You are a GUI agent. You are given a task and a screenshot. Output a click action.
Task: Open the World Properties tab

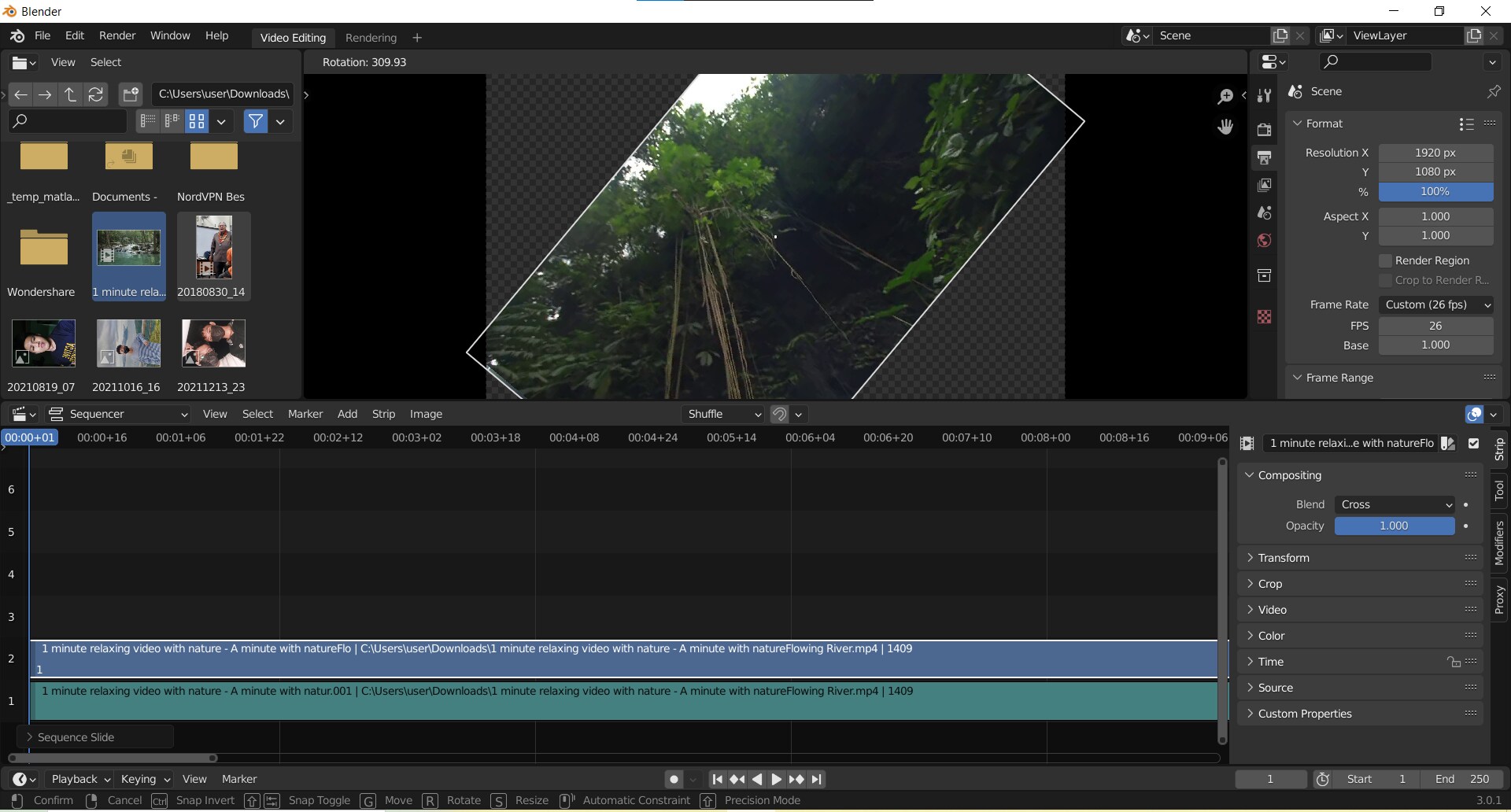(1265, 241)
